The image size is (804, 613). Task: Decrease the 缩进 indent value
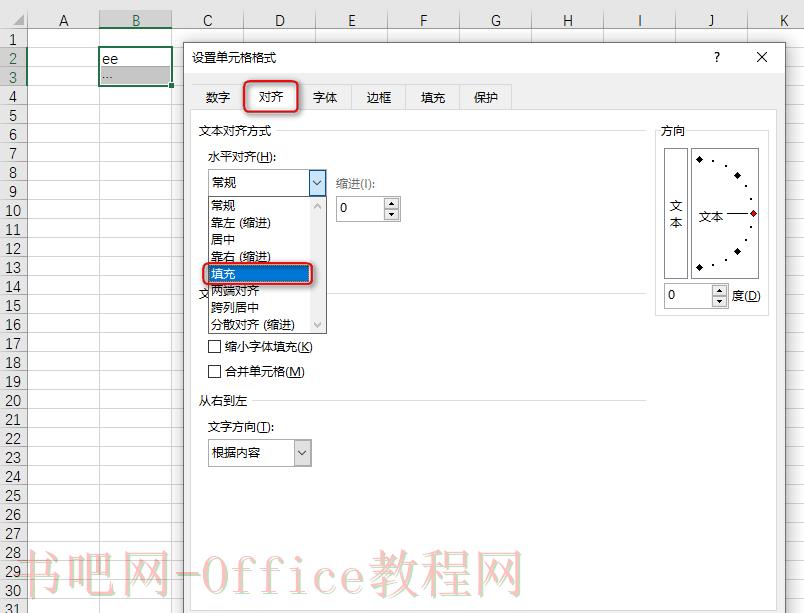point(392,214)
